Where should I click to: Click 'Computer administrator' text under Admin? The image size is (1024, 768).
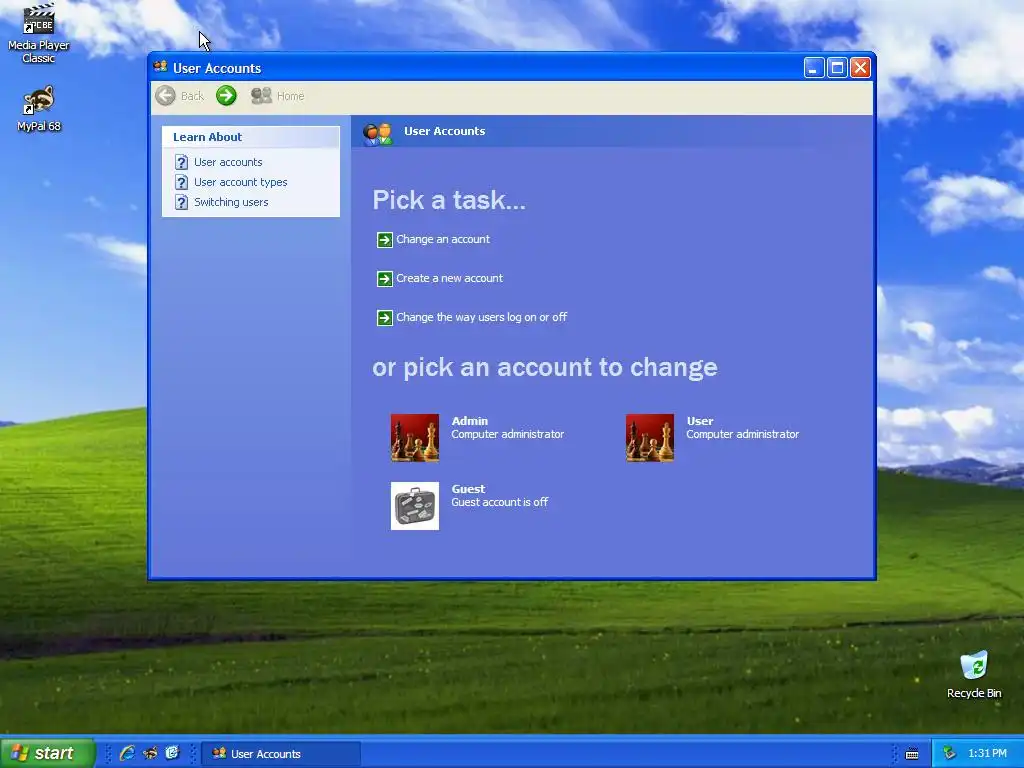(507, 434)
